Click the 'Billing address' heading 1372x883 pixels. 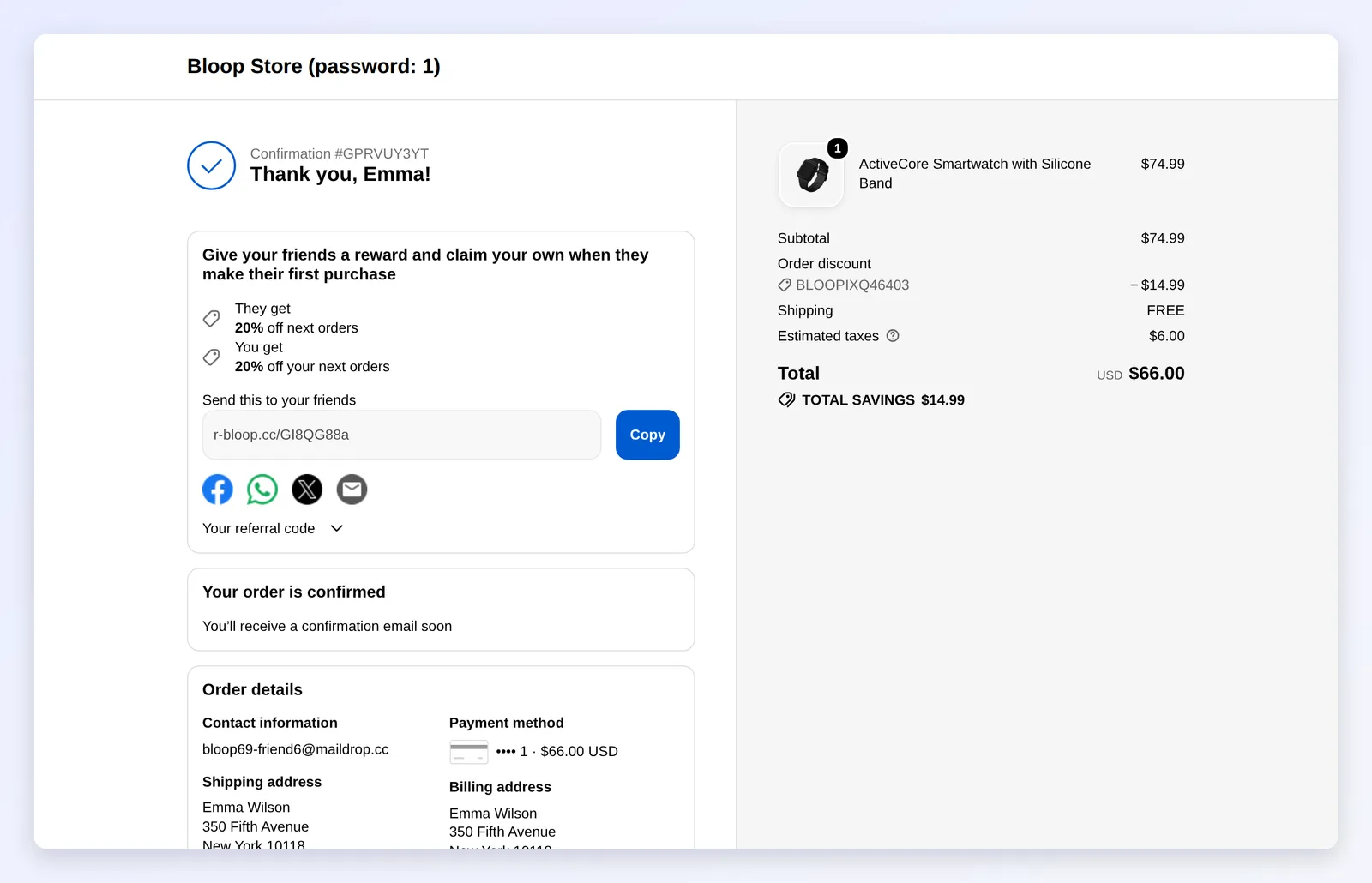pyautogui.click(x=500, y=787)
